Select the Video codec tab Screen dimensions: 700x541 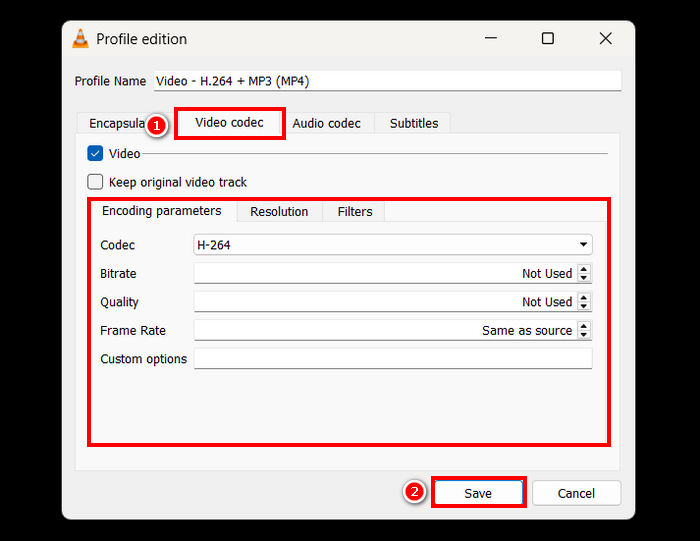(x=229, y=123)
